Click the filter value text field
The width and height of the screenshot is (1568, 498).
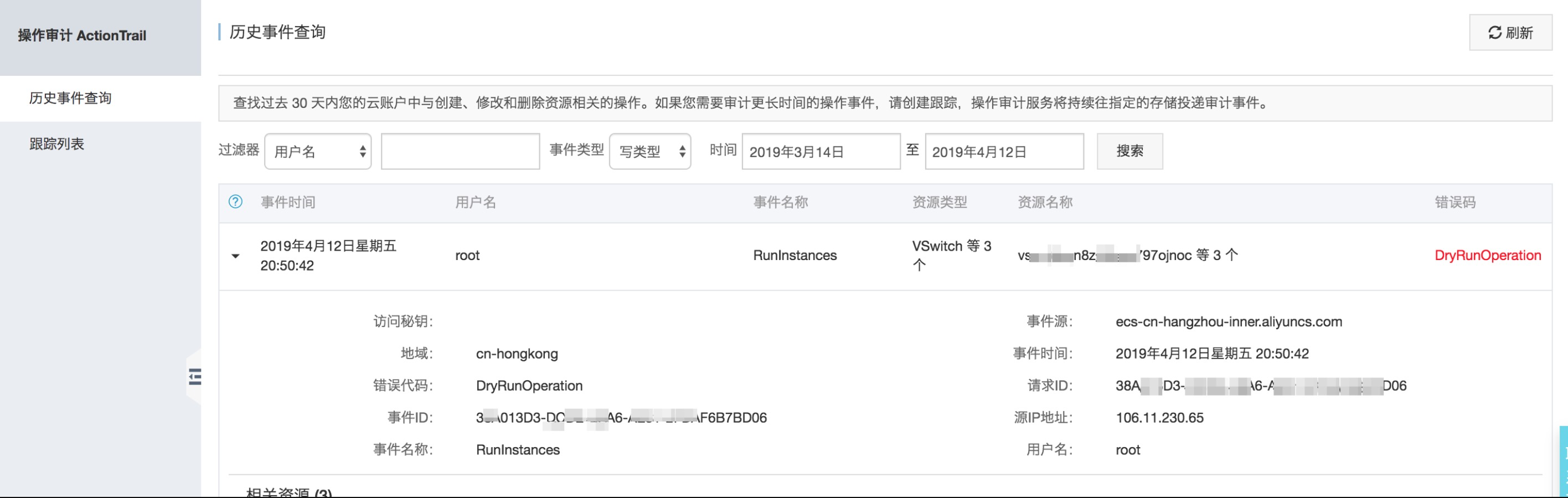460,152
